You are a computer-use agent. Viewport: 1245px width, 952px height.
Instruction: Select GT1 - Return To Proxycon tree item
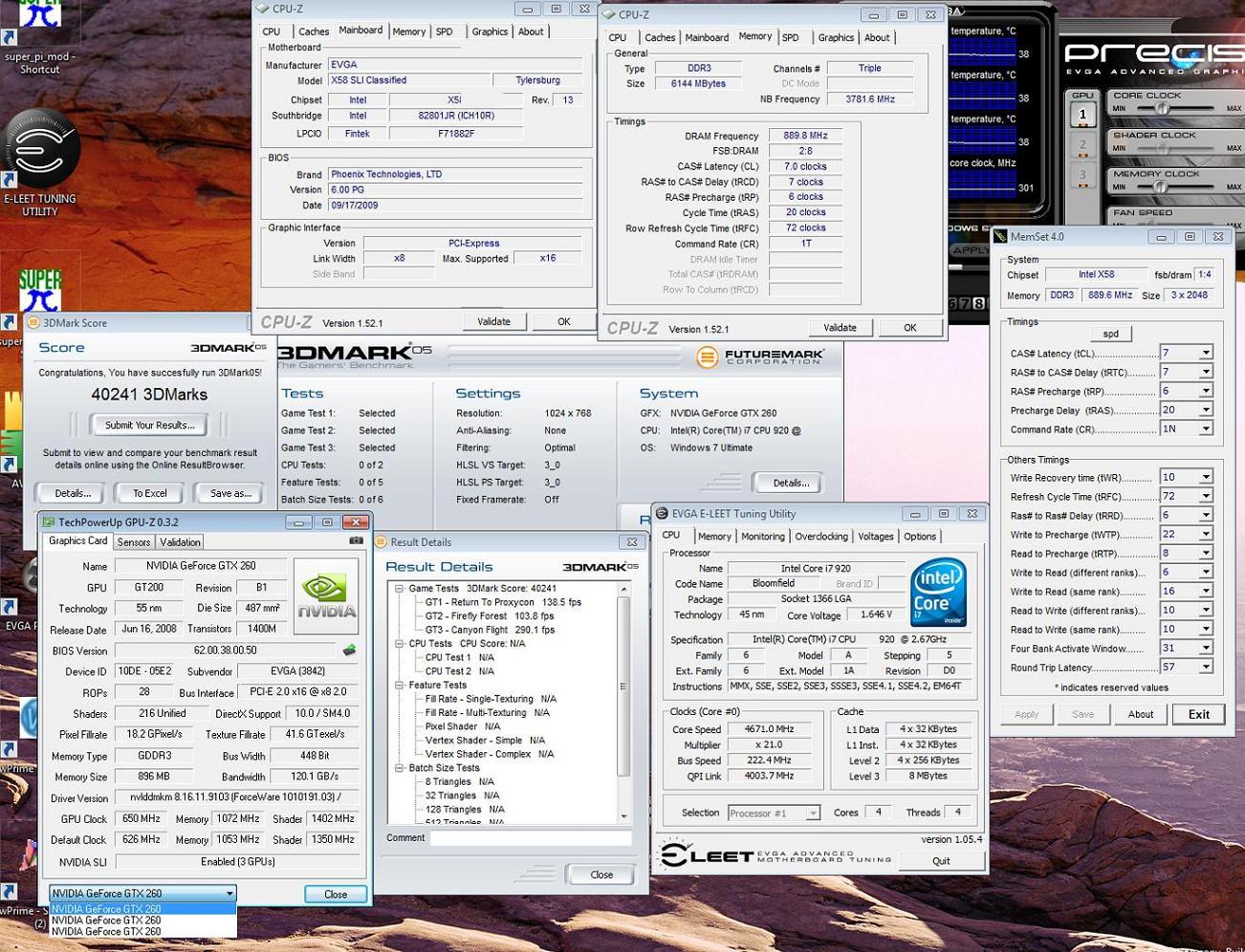tap(504, 602)
